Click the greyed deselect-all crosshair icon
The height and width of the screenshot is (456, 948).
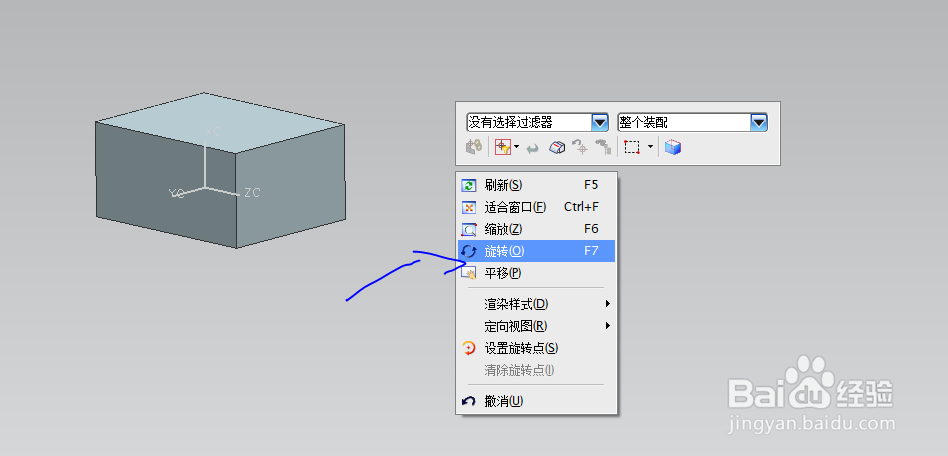(580, 147)
